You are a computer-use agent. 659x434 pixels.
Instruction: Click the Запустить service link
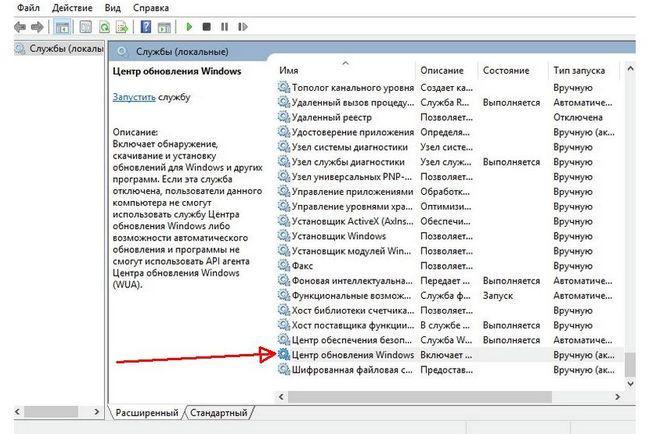[134, 97]
